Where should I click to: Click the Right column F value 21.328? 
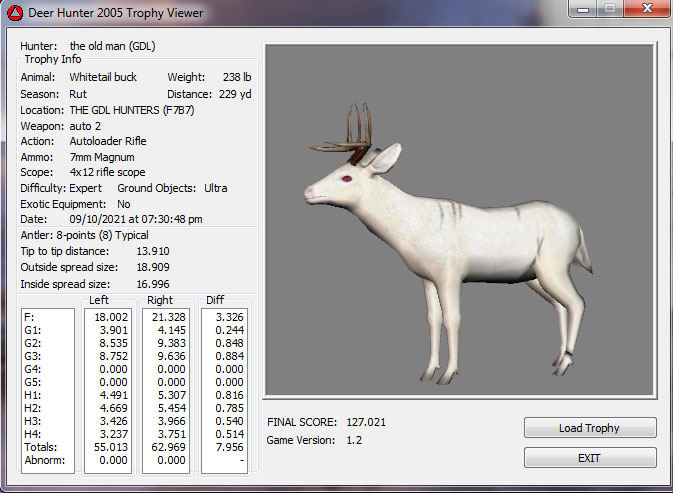click(x=164, y=316)
